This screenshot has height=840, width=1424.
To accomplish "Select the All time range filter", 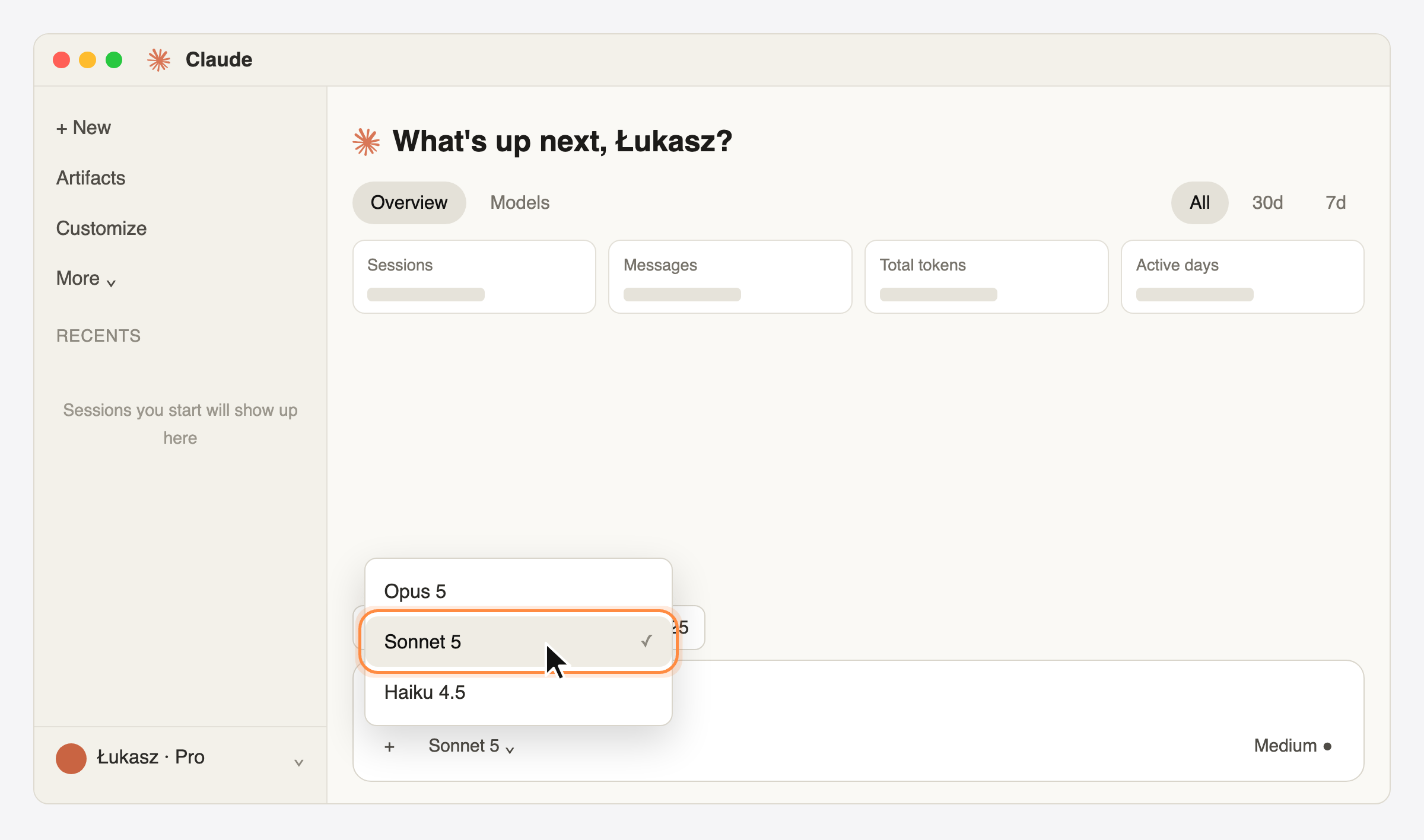I will coord(1199,203).
